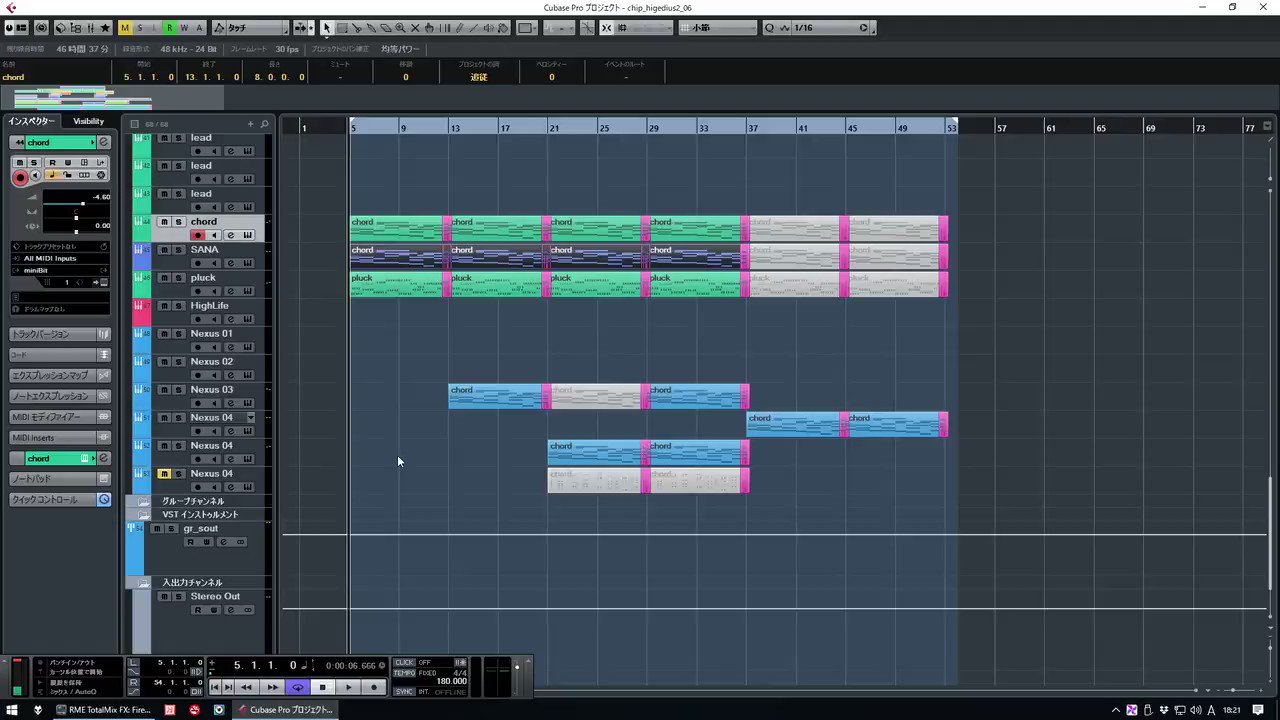Switch to the Visibility tab
The width and height of the screenshot is (1280, 720).
point(88,121)
